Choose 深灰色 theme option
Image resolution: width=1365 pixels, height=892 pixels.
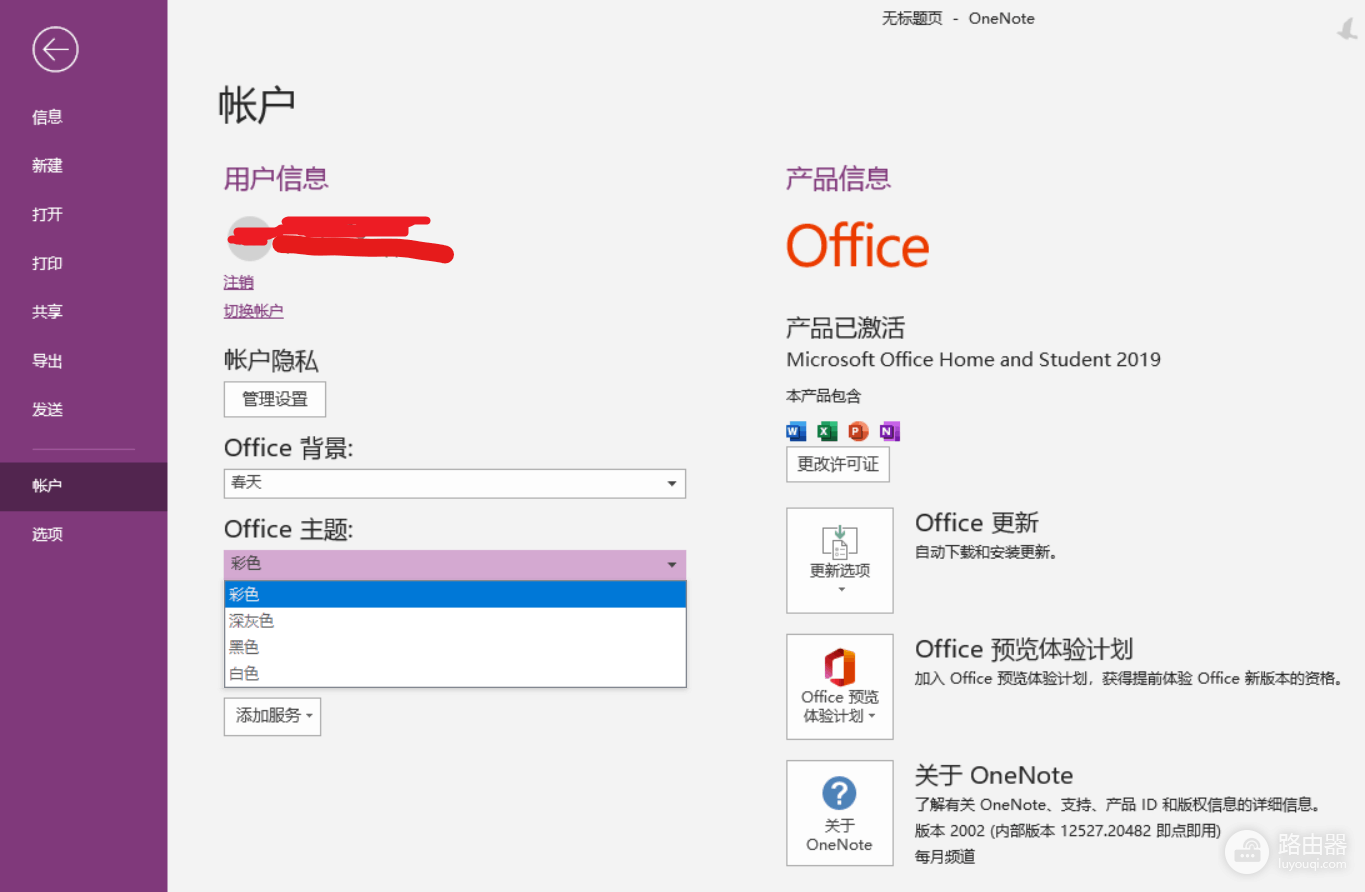point(455,621)
